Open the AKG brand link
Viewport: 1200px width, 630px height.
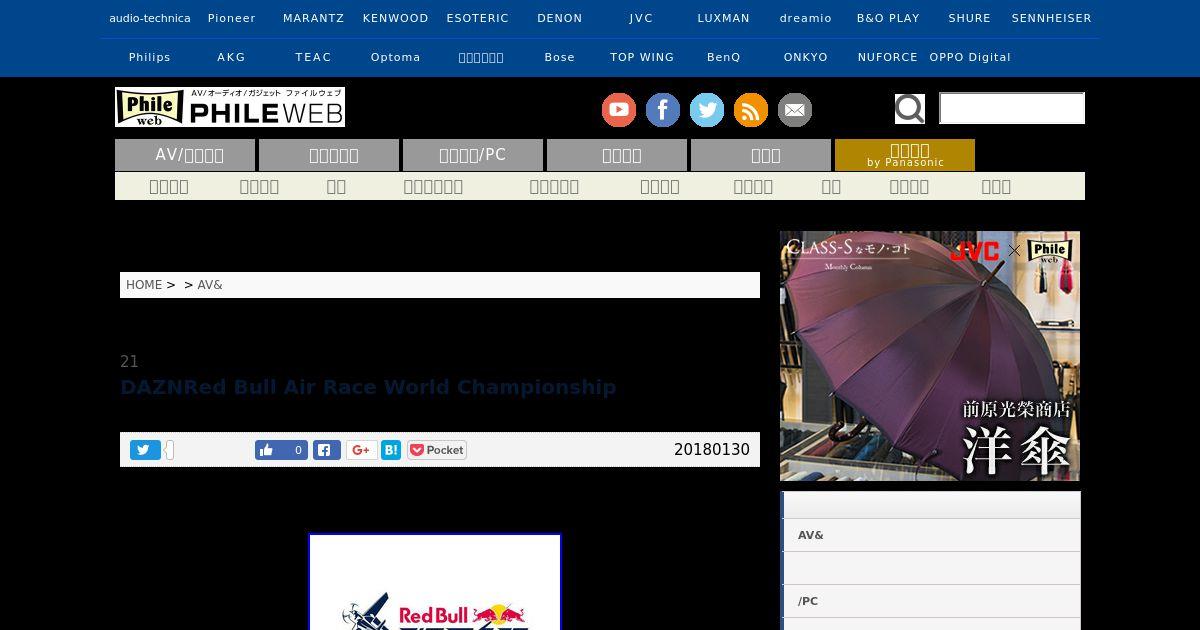(232, 57)
